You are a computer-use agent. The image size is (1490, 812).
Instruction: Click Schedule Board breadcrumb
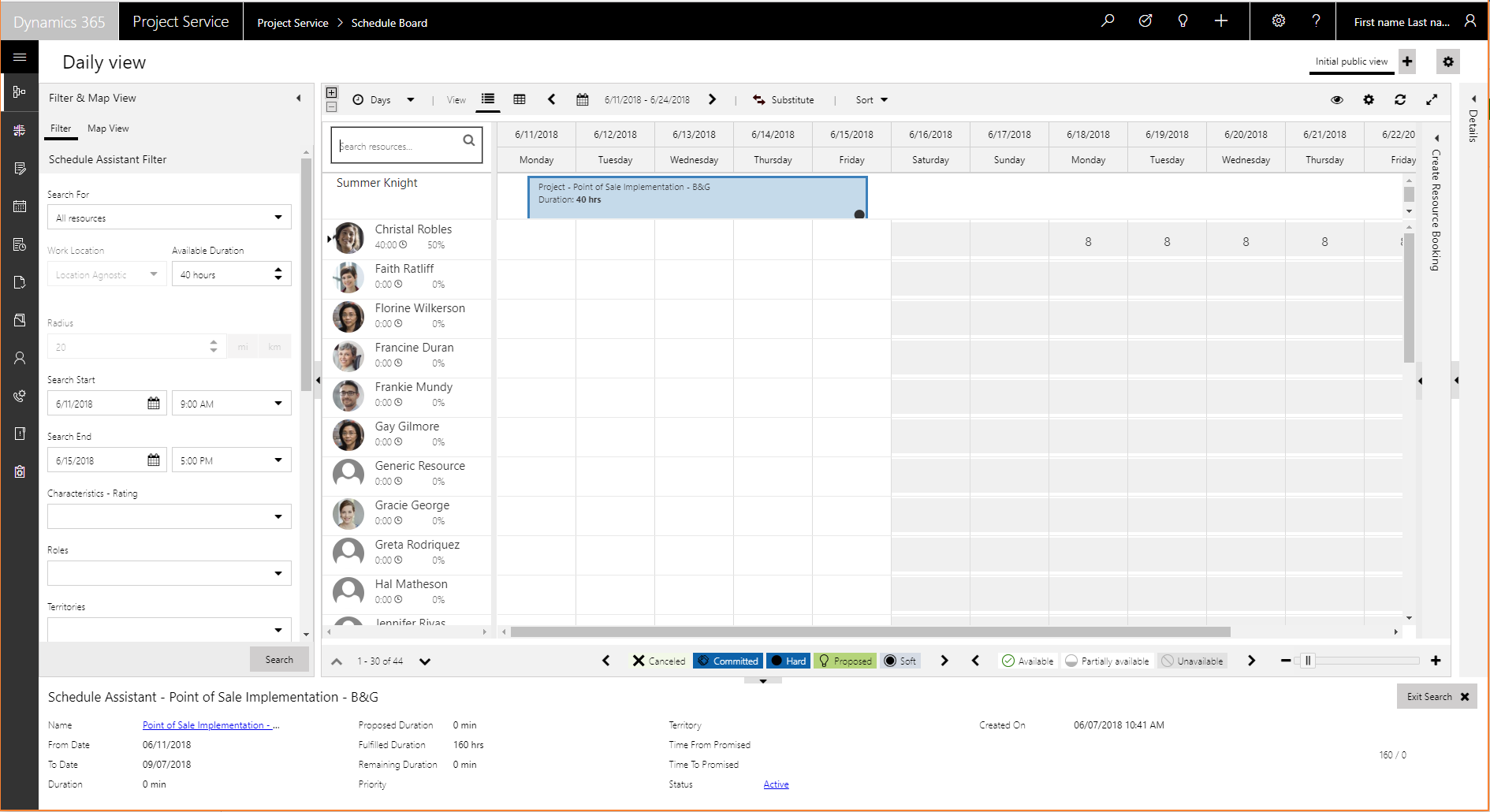[389, 23]
